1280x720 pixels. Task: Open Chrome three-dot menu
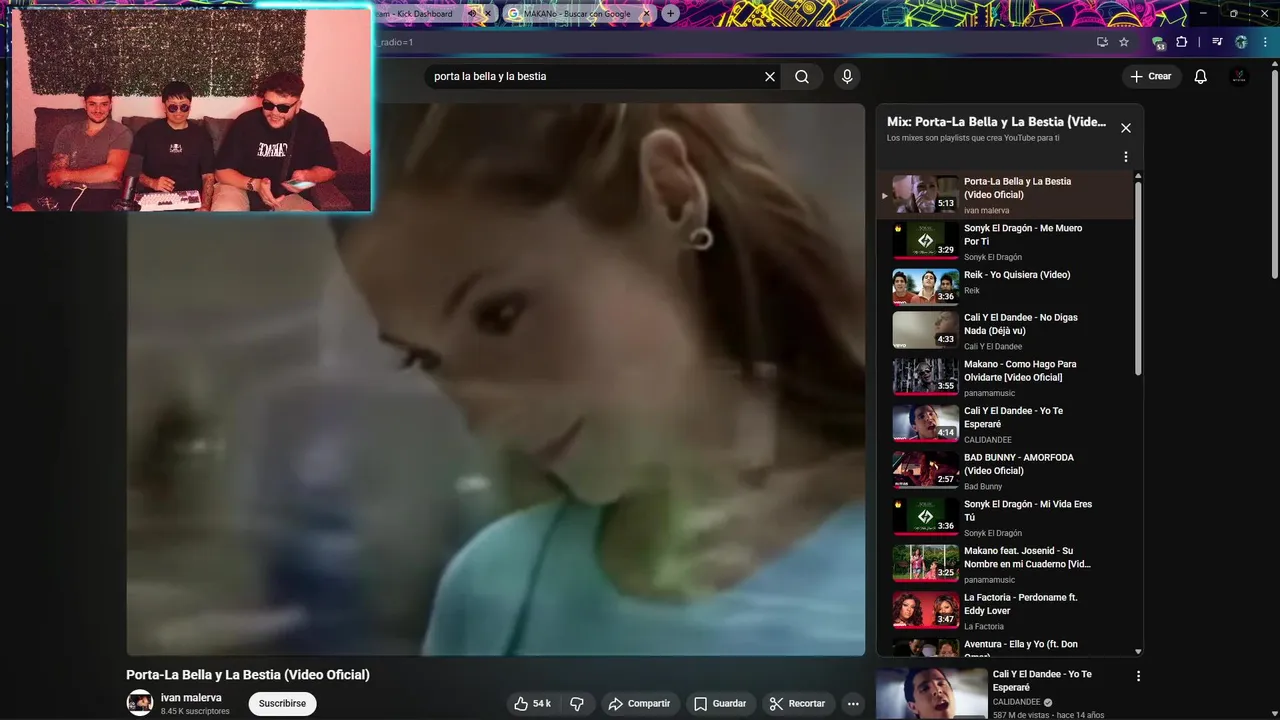click(x=1265, y=42)
